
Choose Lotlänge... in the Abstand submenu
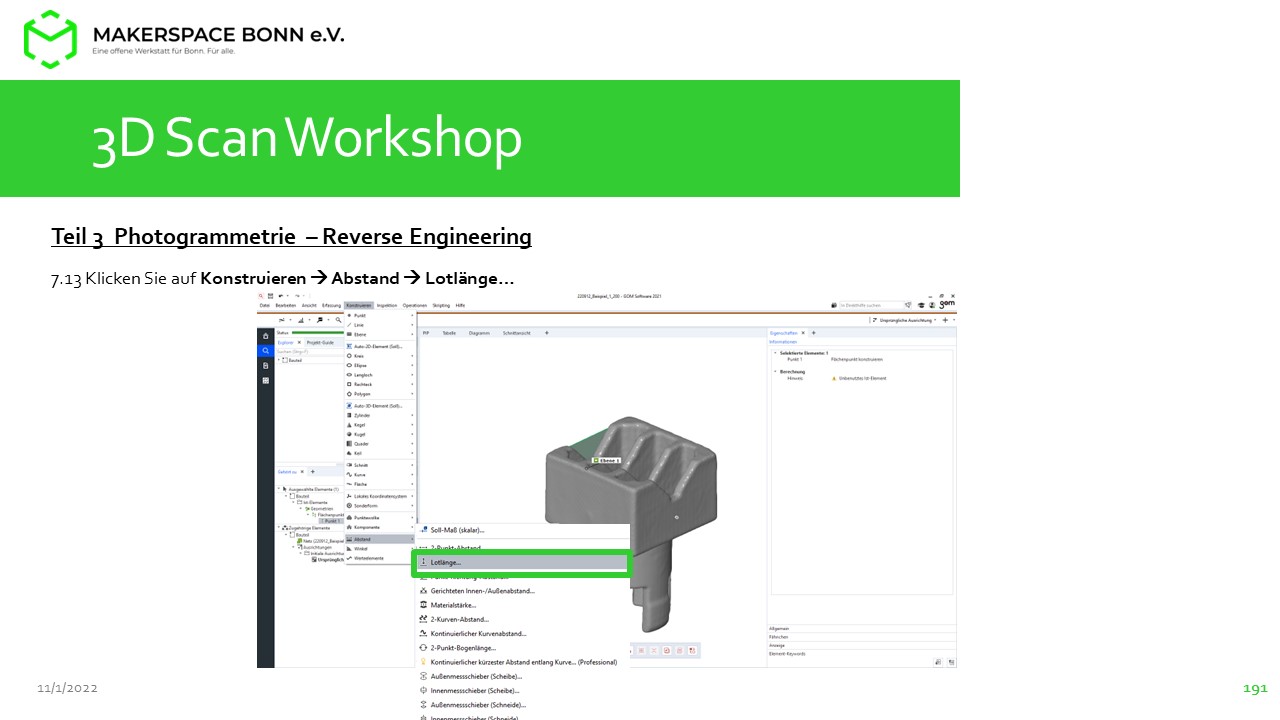coord(521,563)
